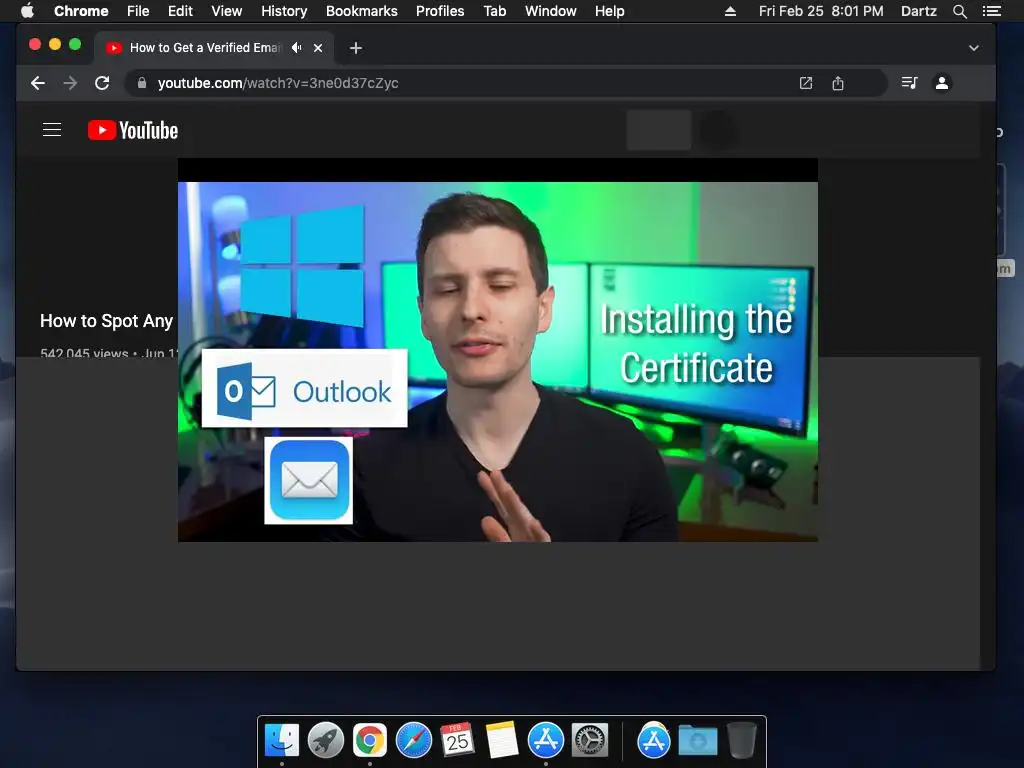Open App Store left of System Preferences
This screenshot has height=768, width=1024.
pyautogui.click(x=545, y=741)
